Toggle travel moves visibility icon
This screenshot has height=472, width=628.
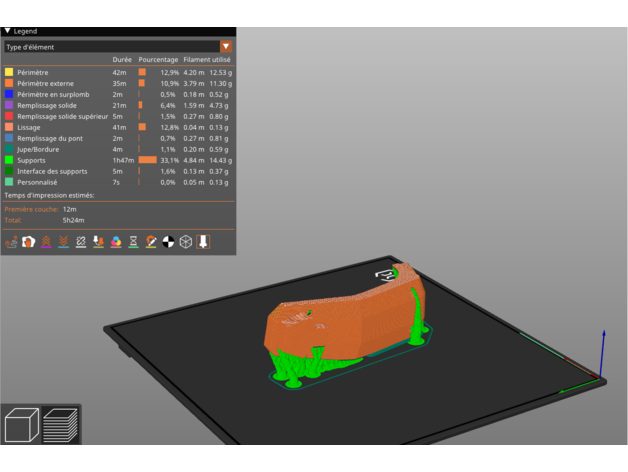12,242
